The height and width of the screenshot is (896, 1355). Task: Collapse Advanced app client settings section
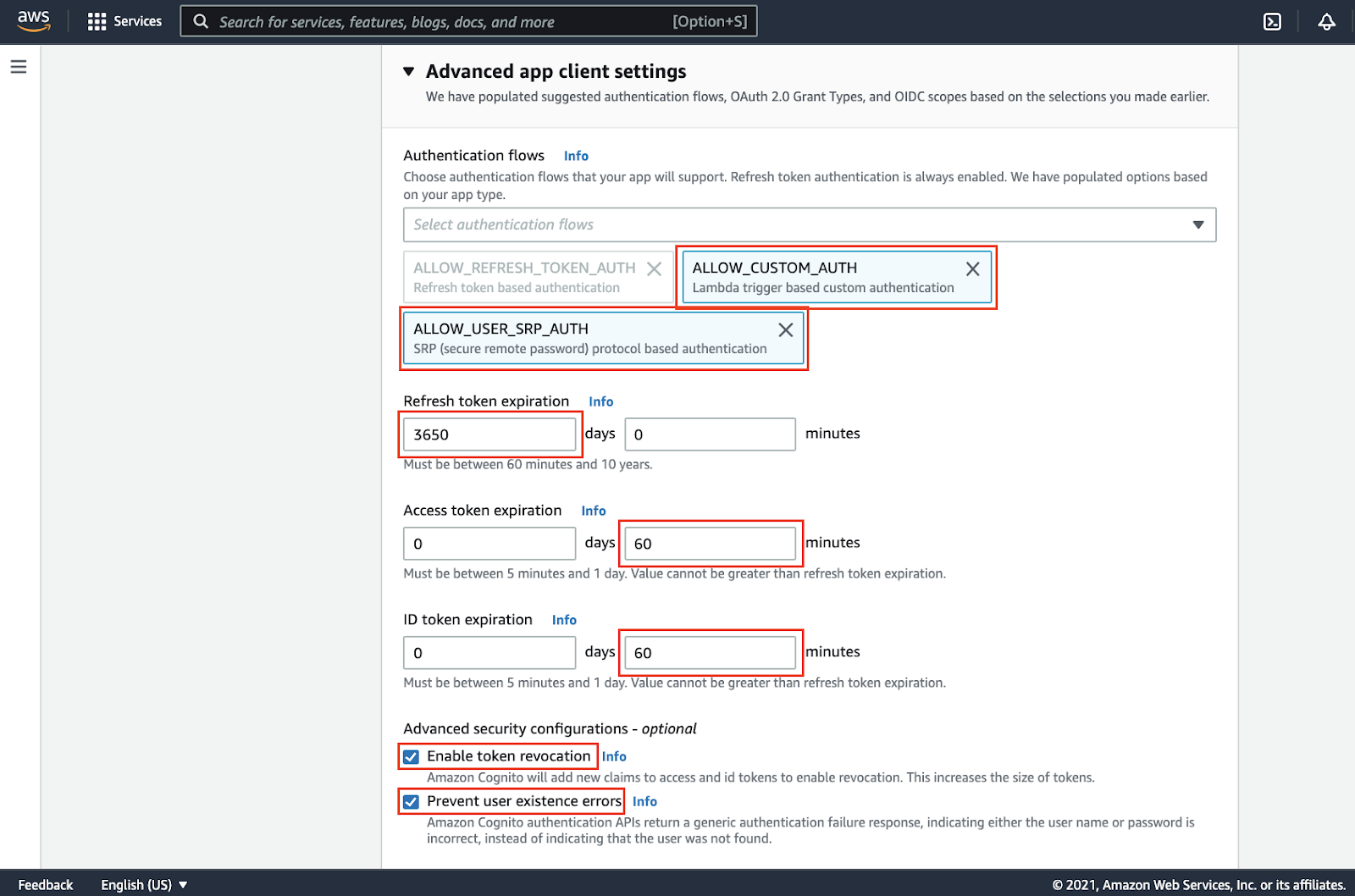tap(409, 72)
